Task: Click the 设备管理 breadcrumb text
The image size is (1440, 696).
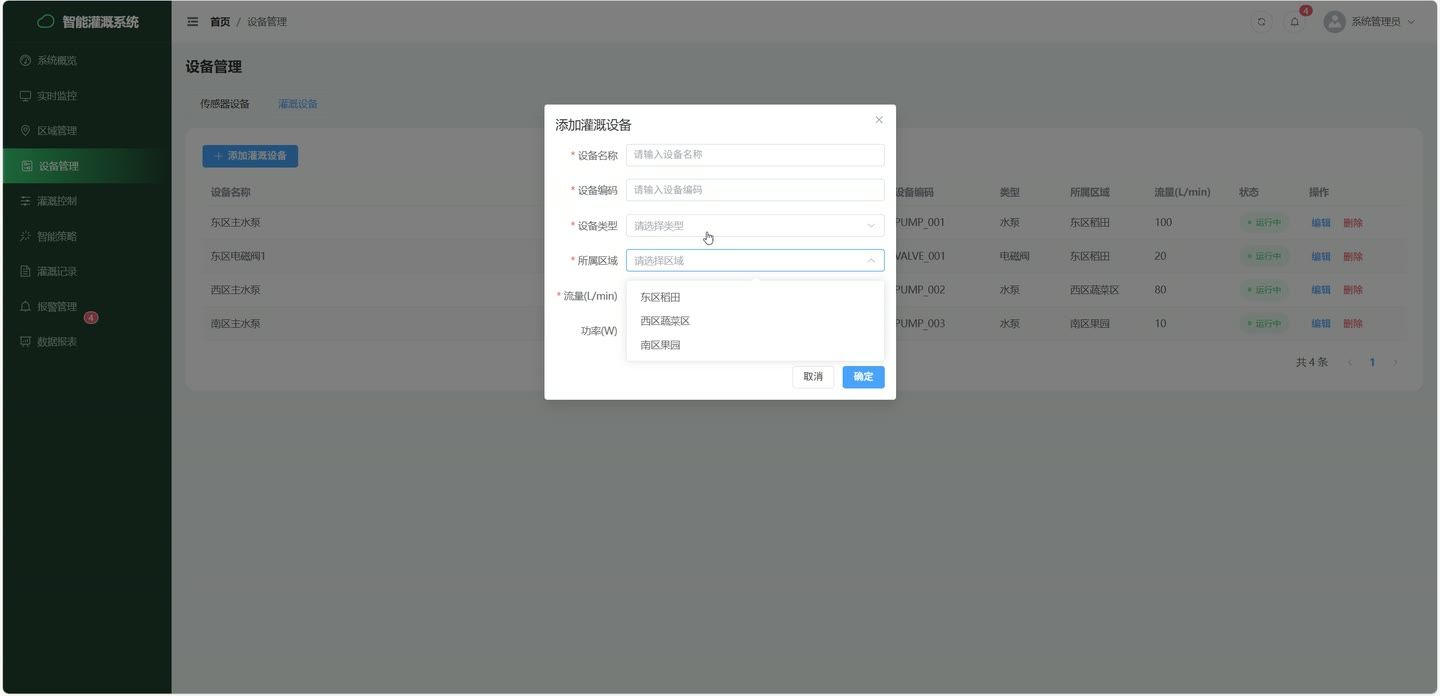Action: [267, 22]
